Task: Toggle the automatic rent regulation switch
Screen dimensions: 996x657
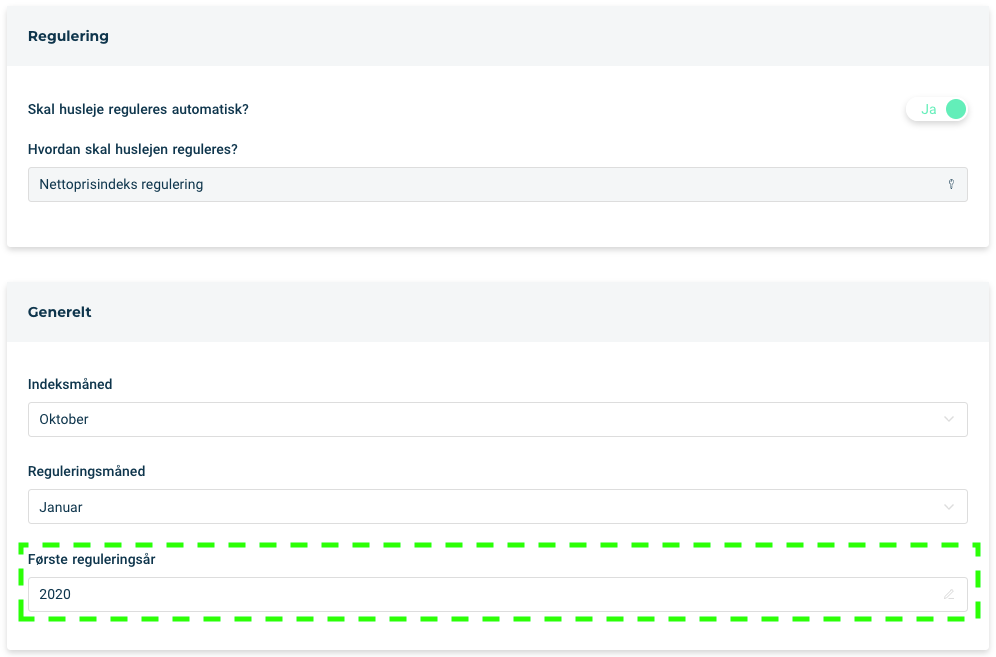Action: 936,109
